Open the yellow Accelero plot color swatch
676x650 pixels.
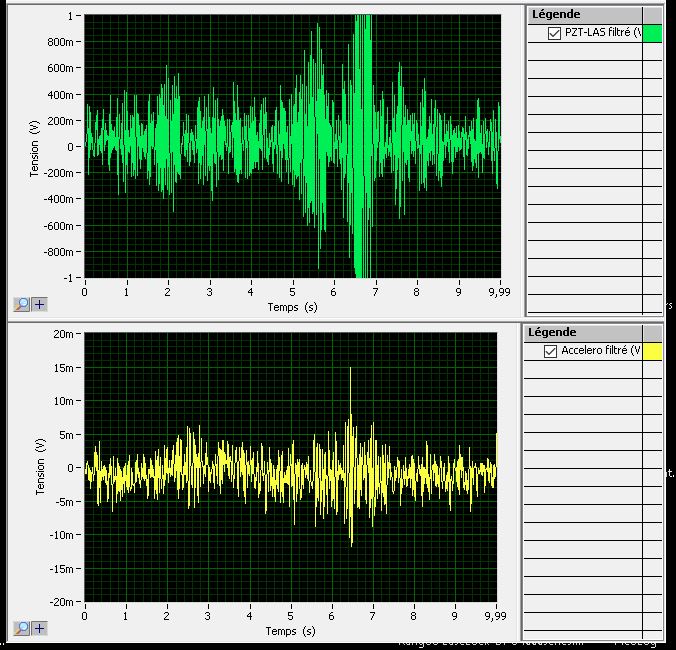click(652, 351)
